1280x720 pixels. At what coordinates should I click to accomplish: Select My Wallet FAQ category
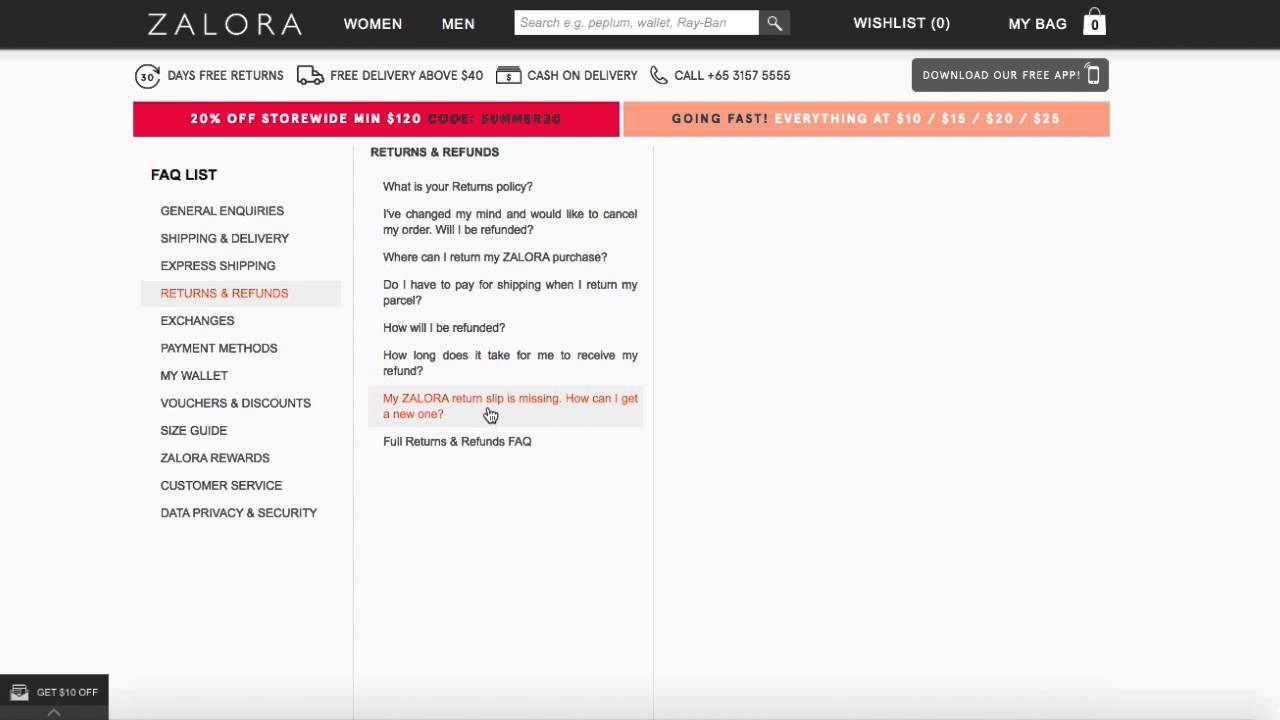click(194, 376)
